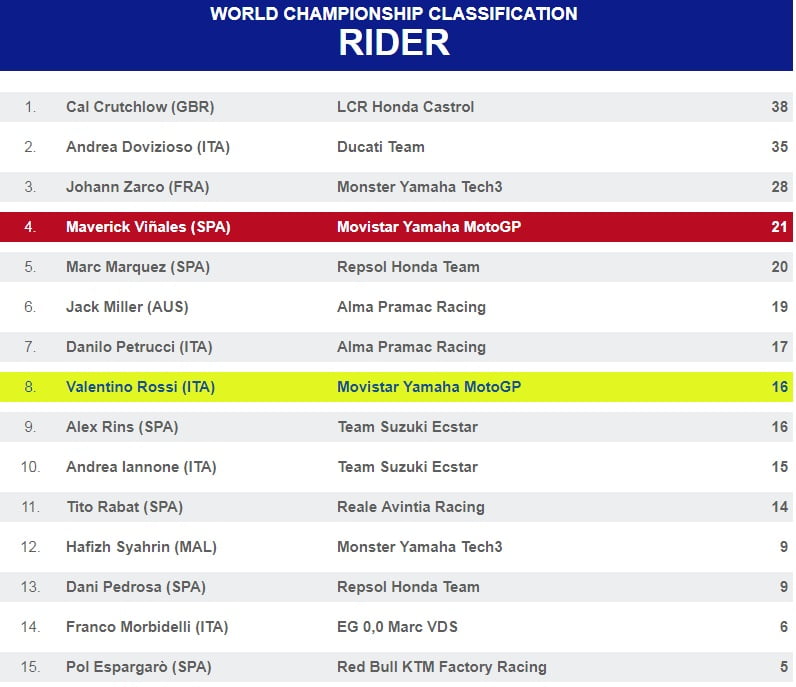Open Pol Espargarò's rider entry
Image resolution: width=796 pixels, height=687 pixels.
click(x=139, y=667)
